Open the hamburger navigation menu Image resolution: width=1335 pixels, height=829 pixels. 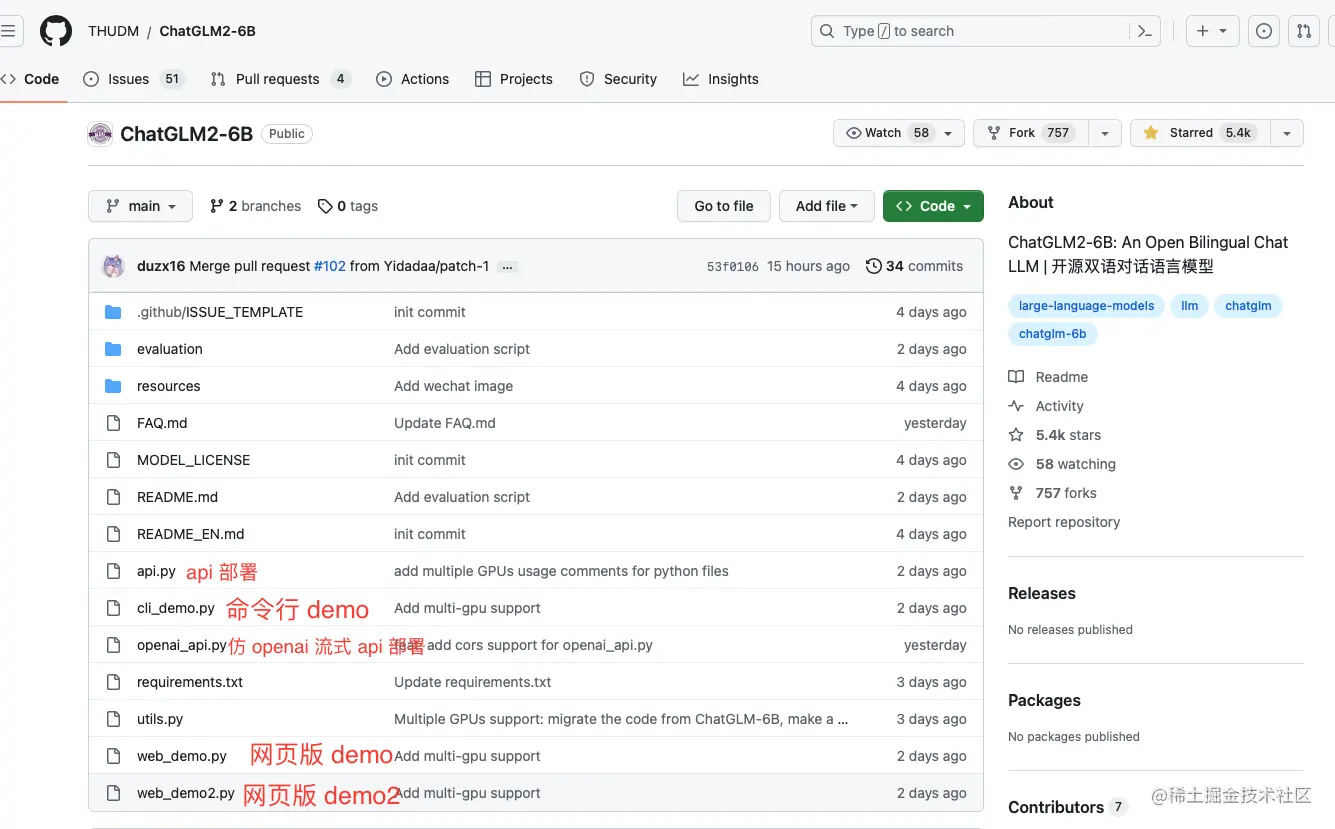(9, 31)
